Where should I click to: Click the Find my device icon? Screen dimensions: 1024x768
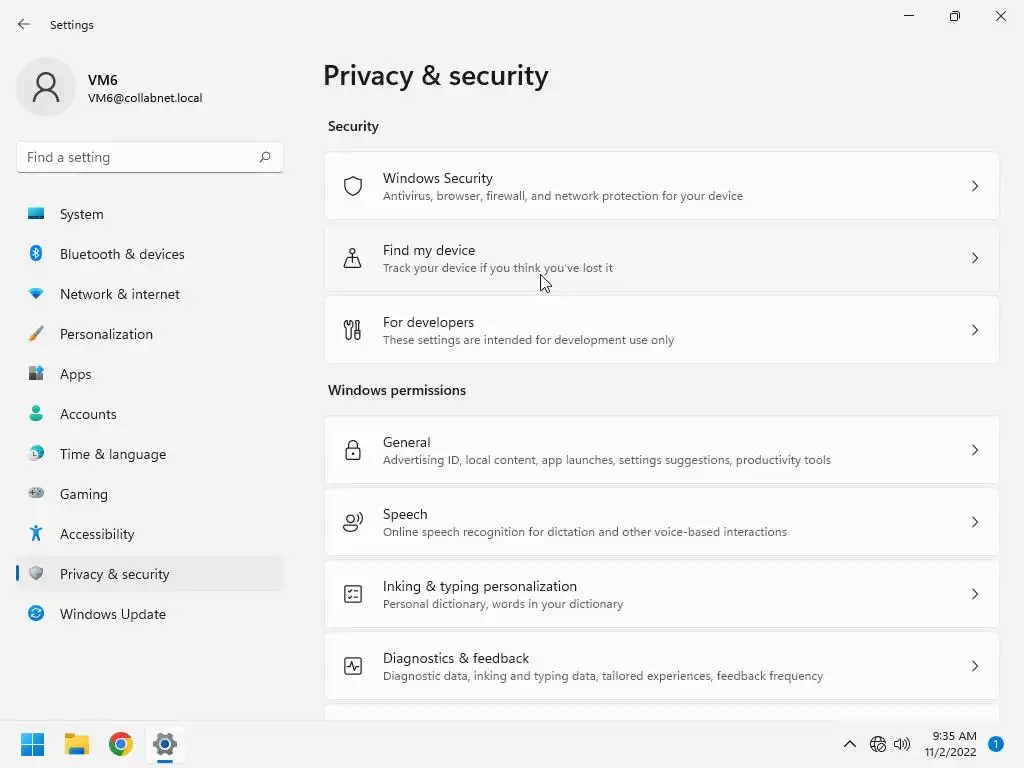coord(353,258)
